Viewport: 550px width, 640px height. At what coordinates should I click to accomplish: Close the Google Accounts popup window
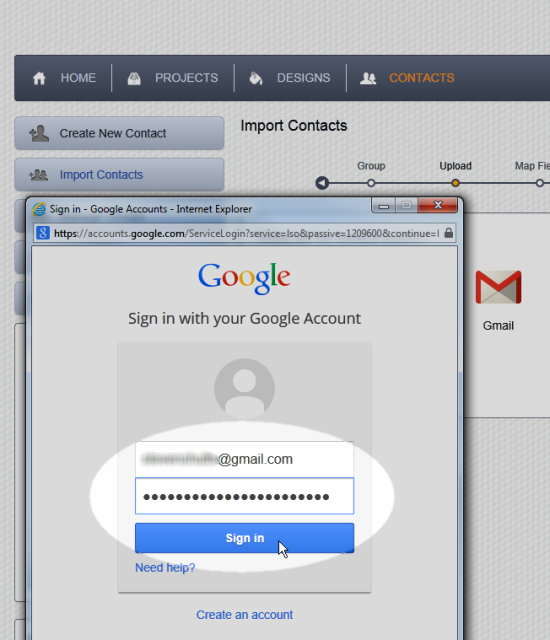click(438, 205)
